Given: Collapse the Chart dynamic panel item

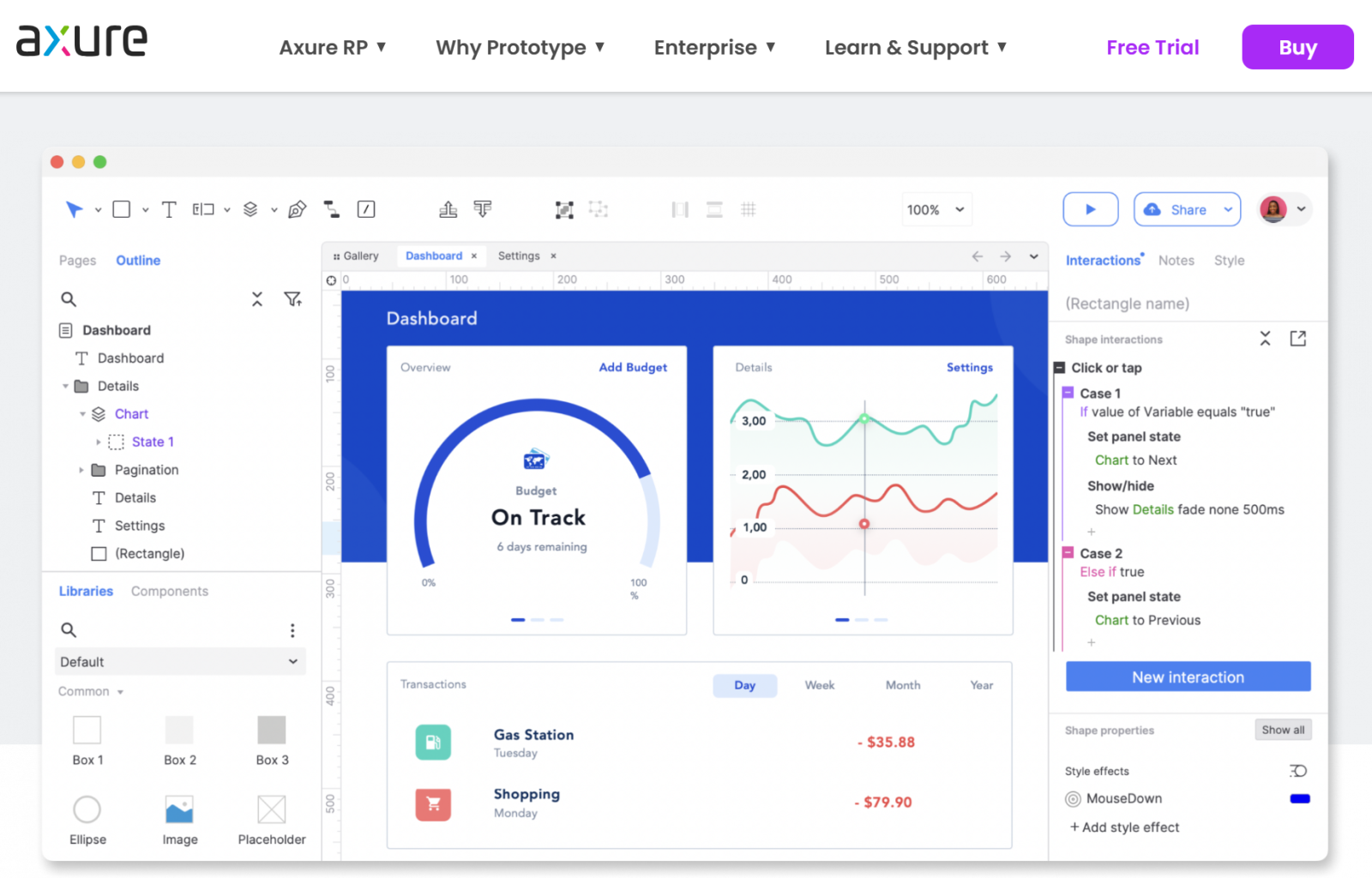Looking at the screenshot, I should click(x=82, y=414).
